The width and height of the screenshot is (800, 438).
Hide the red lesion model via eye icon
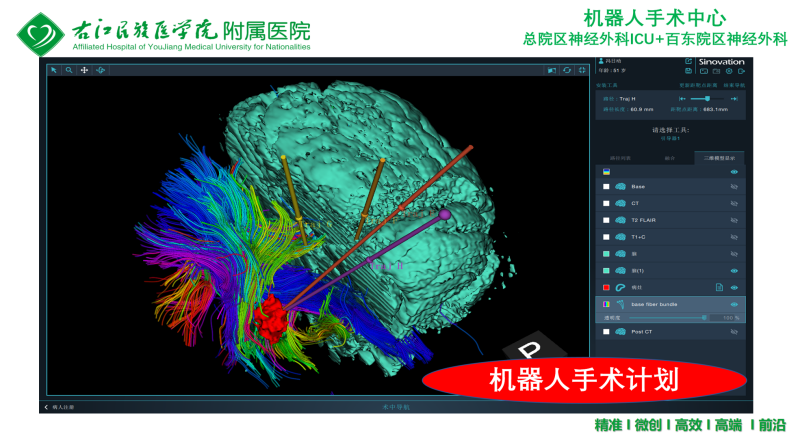click(734, 287)
